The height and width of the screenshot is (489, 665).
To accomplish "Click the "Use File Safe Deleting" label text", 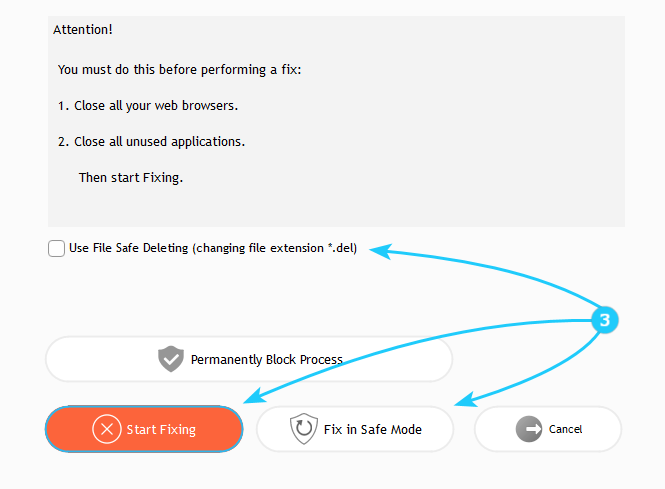I will [213, 249].
